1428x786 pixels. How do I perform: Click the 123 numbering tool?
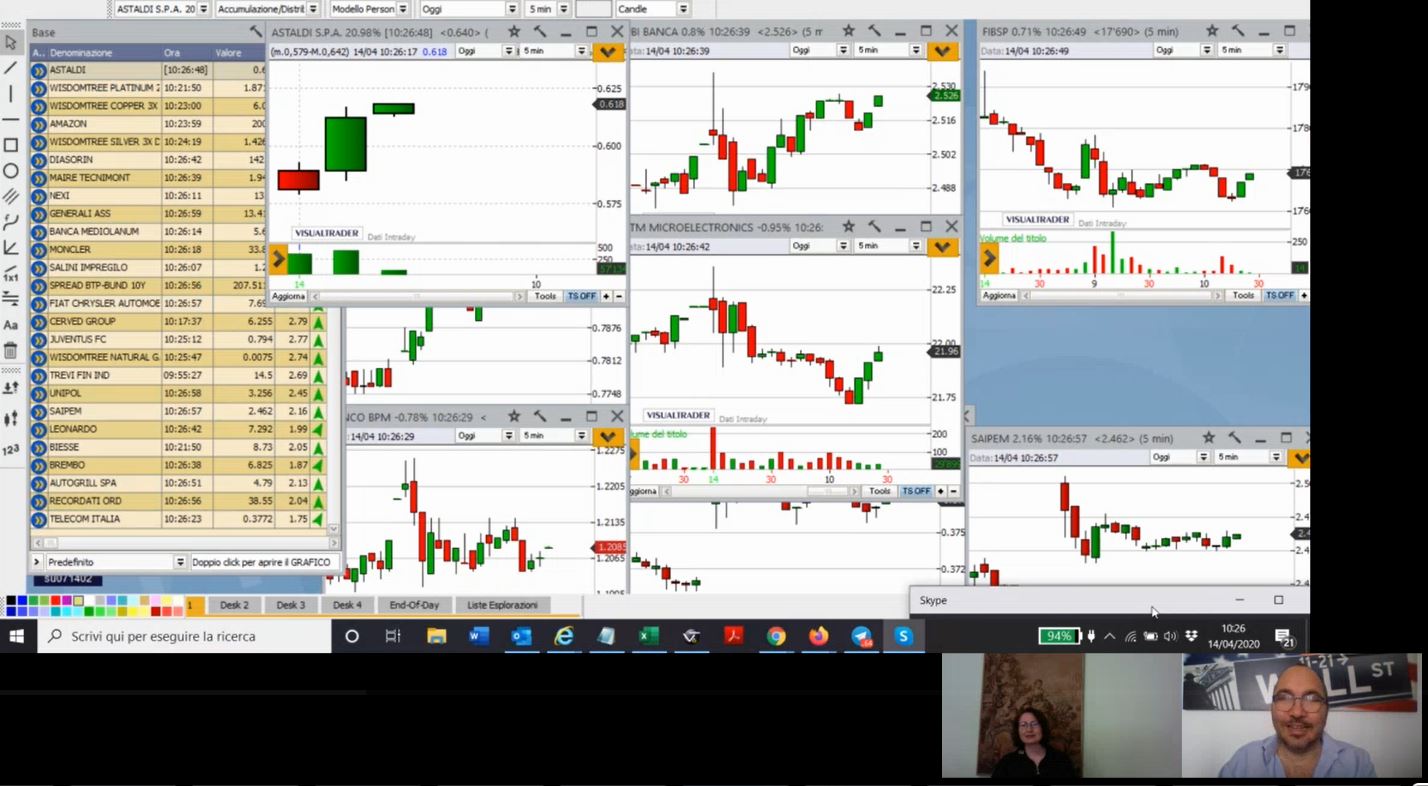[x=11, y=450]
